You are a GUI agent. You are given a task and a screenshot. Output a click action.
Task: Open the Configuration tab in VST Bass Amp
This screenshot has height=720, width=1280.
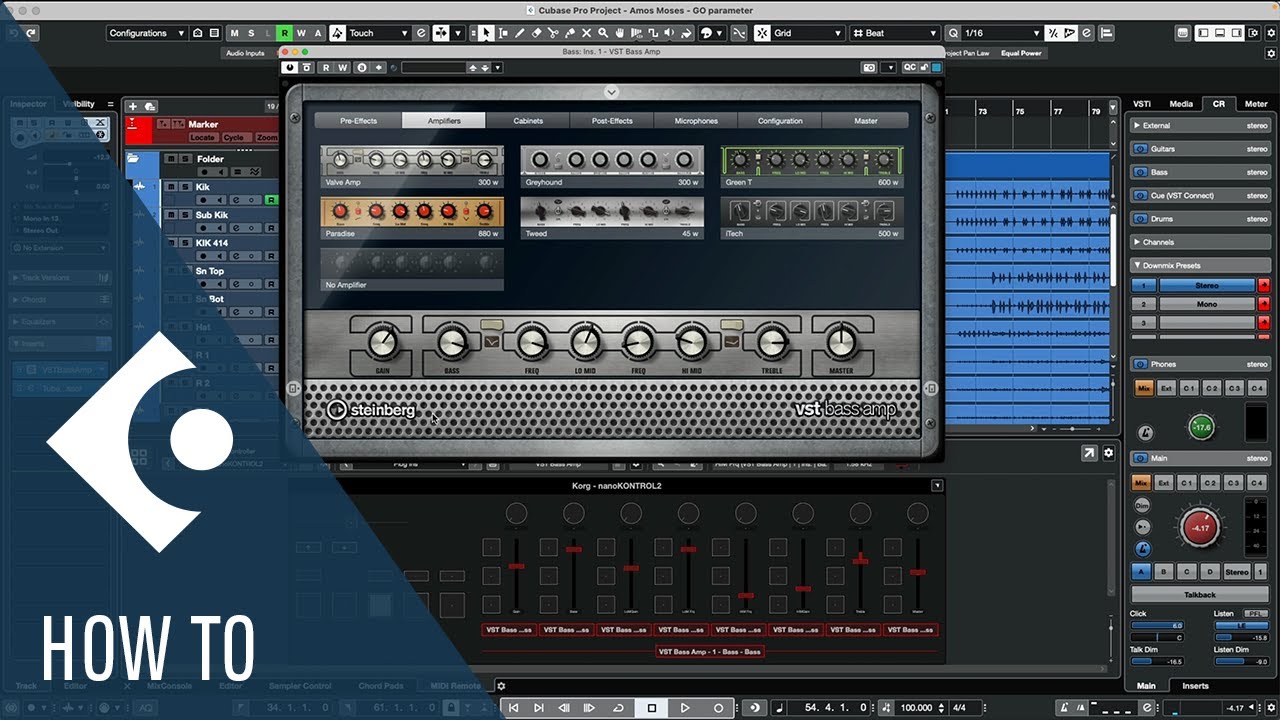pos(780,121)
